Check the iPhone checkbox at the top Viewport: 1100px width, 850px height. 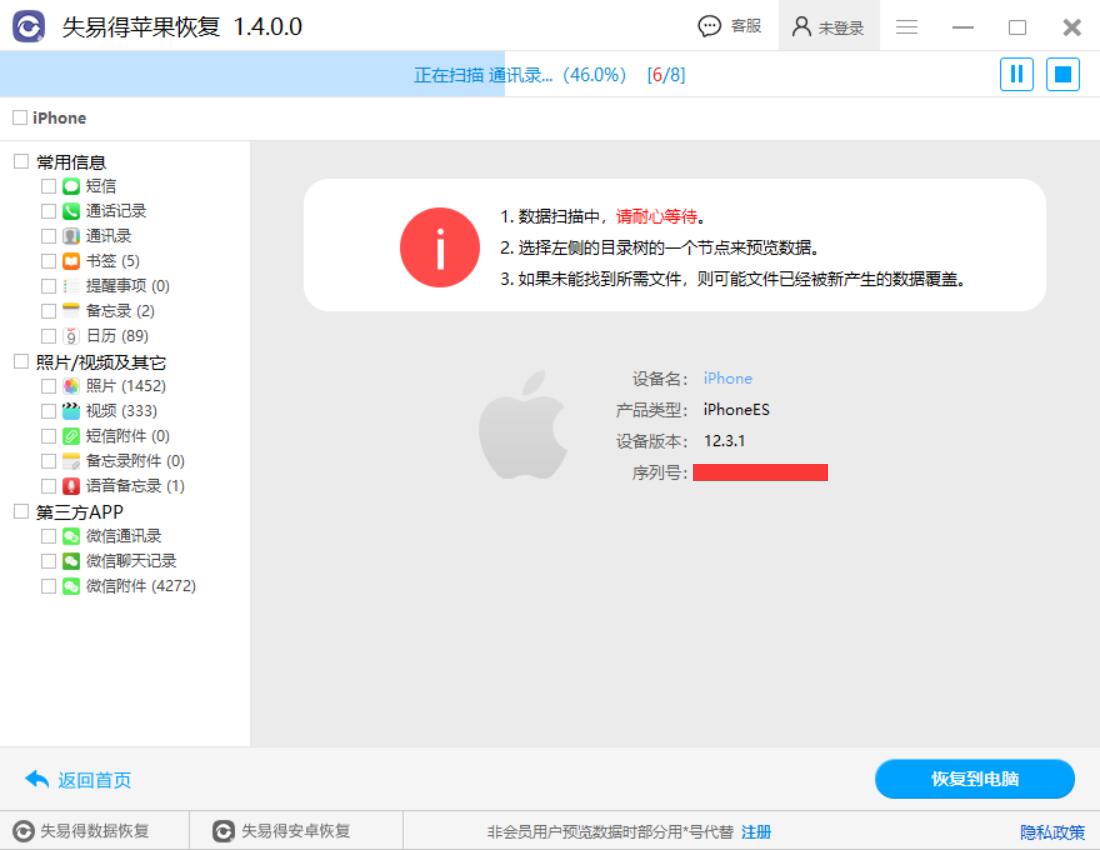(18, 117)
